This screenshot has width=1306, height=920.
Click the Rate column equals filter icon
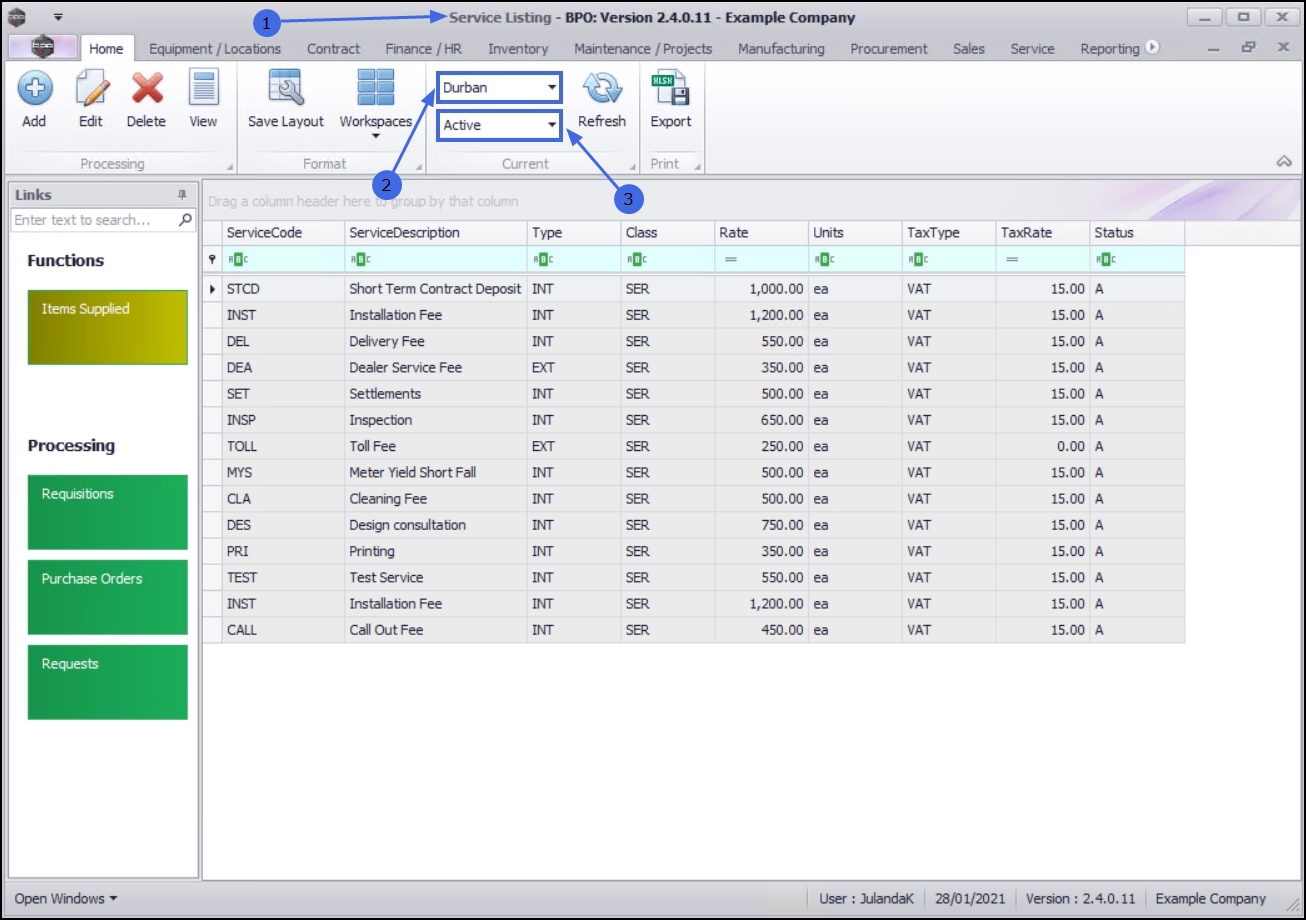click(731, 259)
